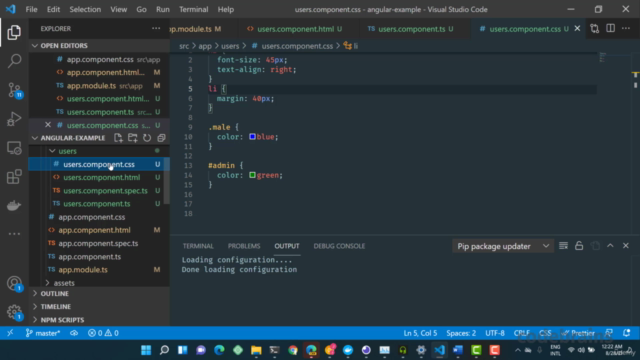
Task: Change Spaces: 2 indentation setting
Action: (x=461, y=333)
